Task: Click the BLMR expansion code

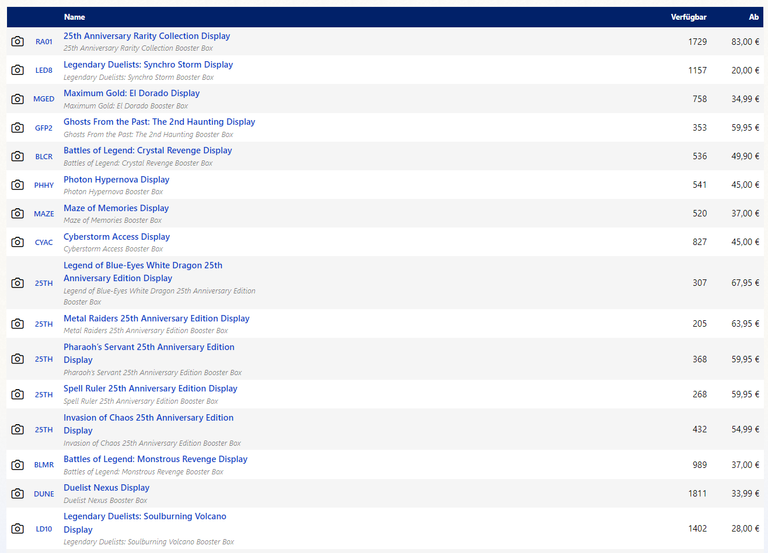Action: point(44,465)
